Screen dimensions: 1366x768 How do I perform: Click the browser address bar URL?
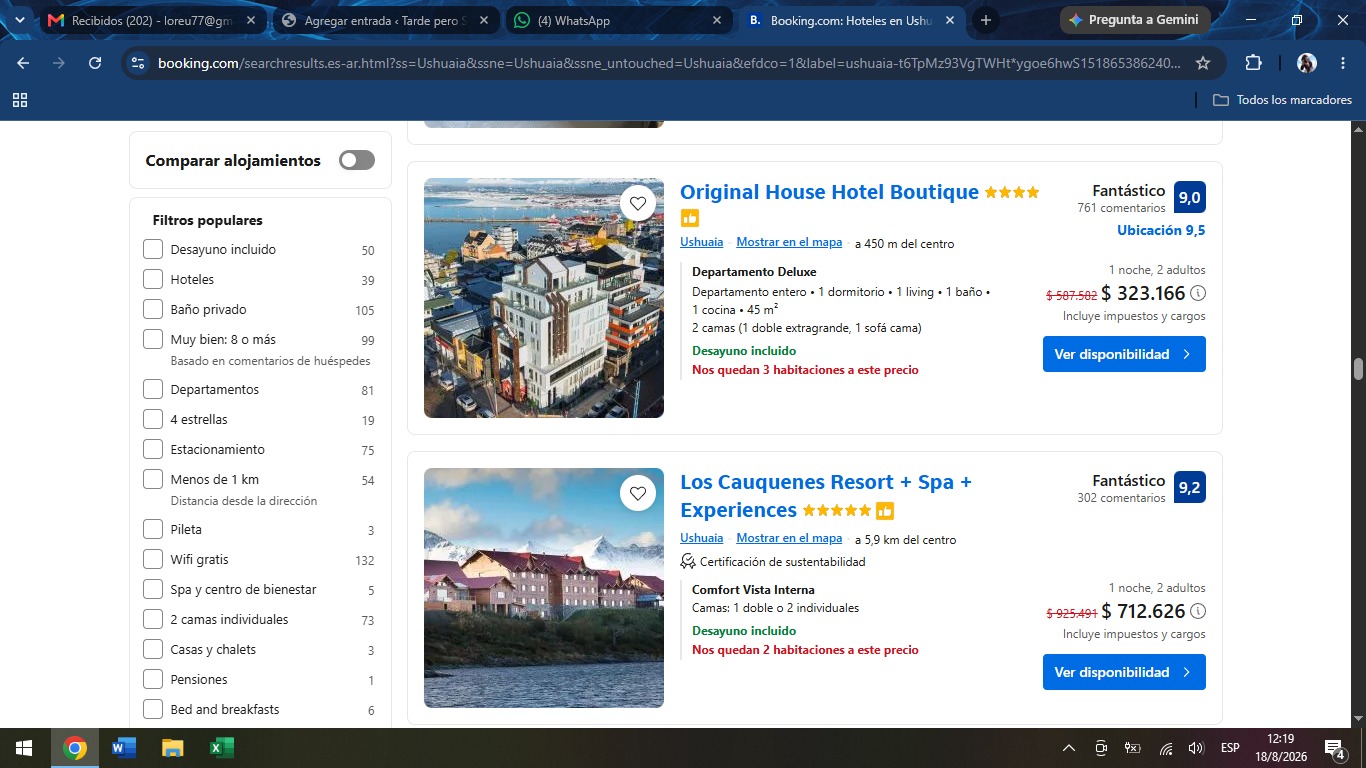tap(668, 63)
